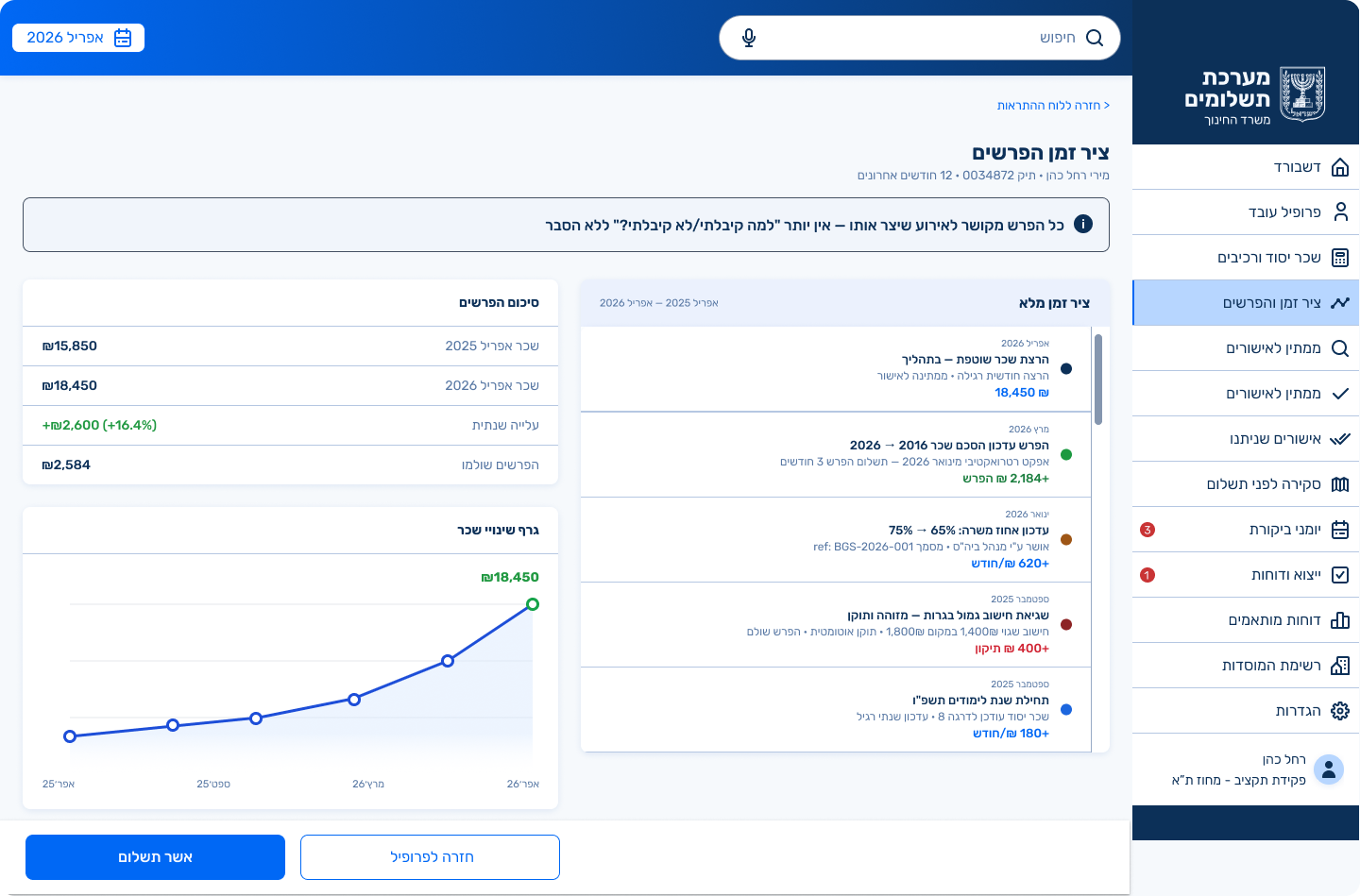Click the ציר זמן מלא panel header

click(845, 303)
